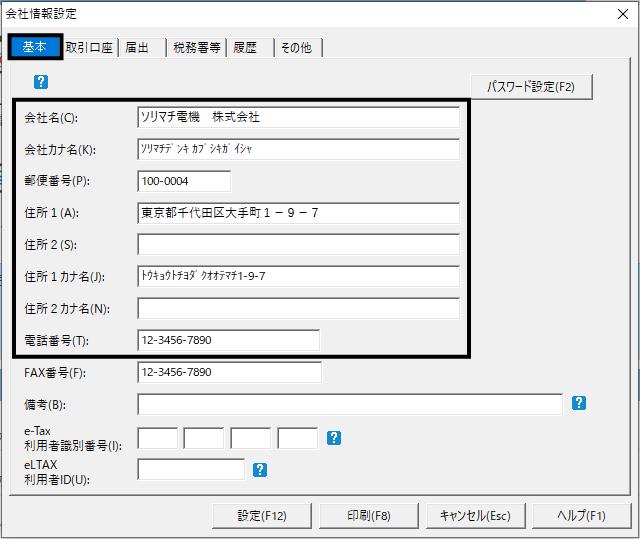Focus the 住所1 address field
Image resolution: width=640 pixels, height=539 pixels.
tap(298, 213)
